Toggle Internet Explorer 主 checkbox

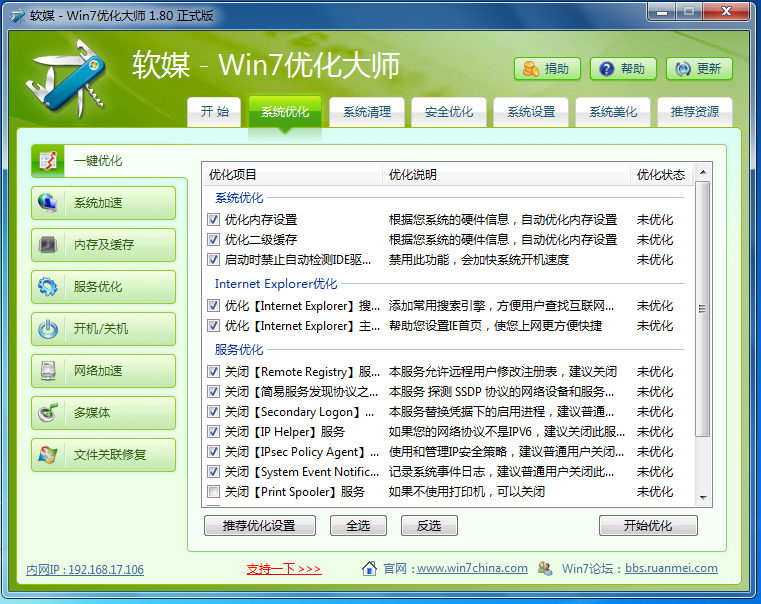point(213,326)
